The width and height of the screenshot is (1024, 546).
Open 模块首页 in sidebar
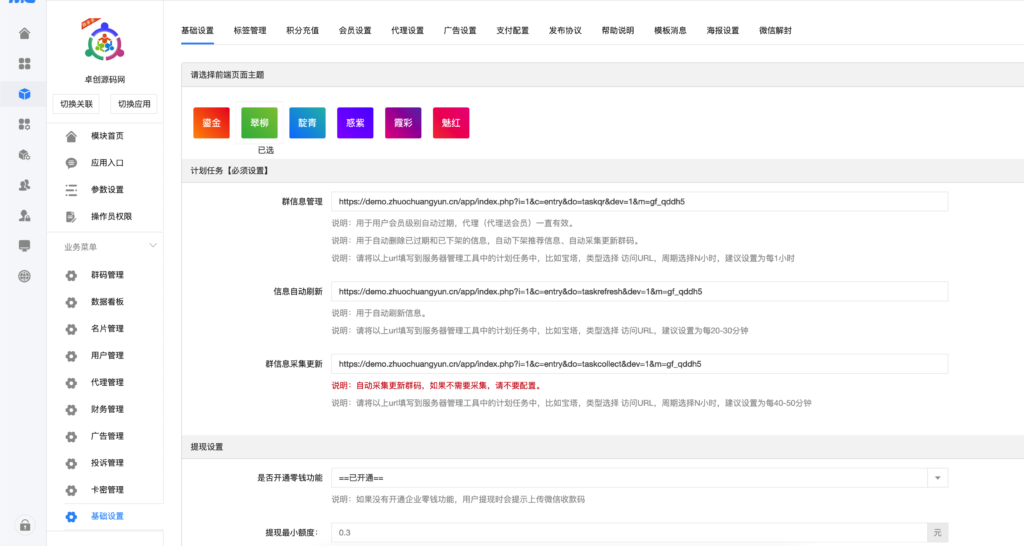click(107, 136)
